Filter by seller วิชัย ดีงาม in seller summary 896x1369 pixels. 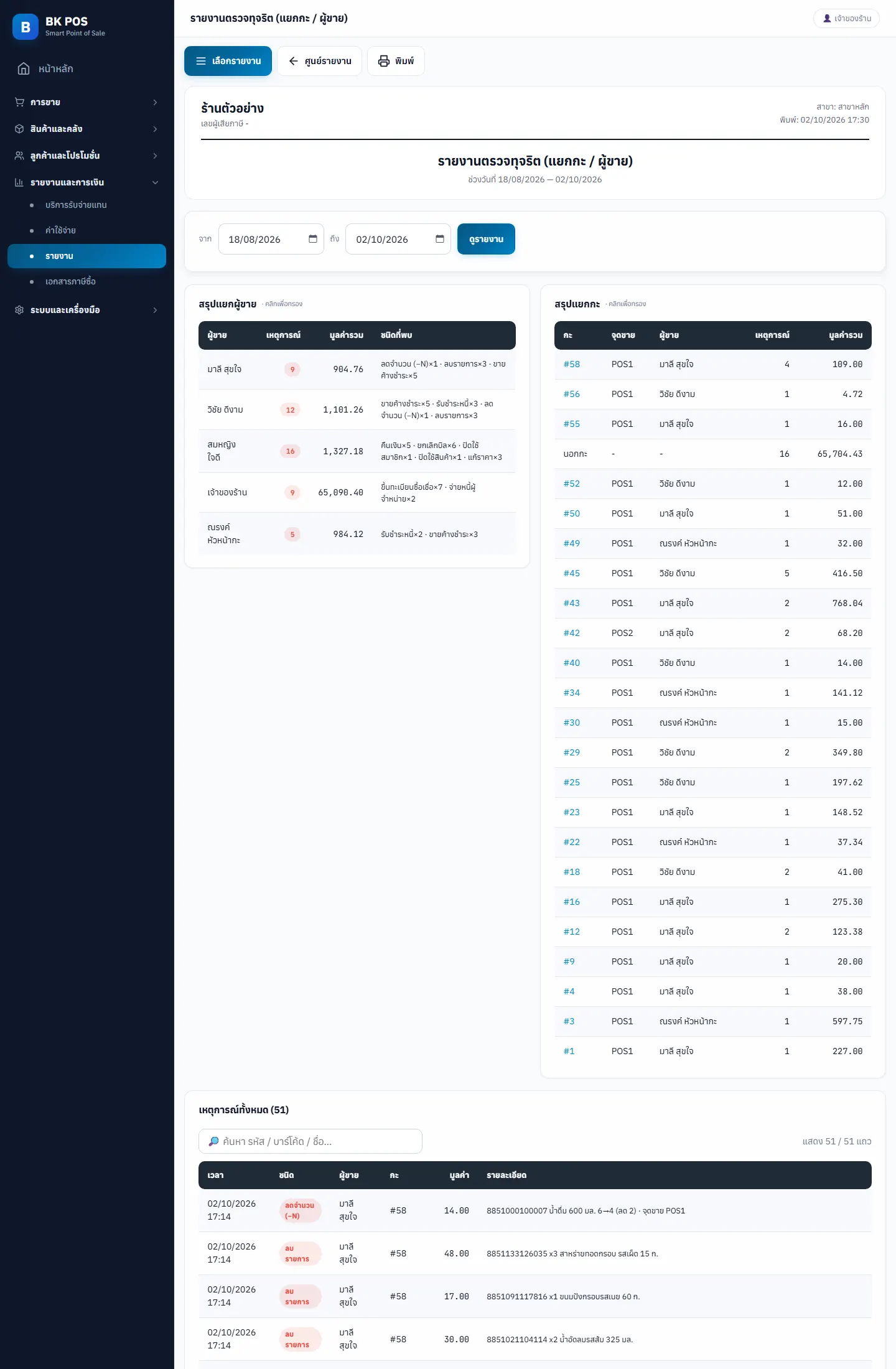point(357,409)
